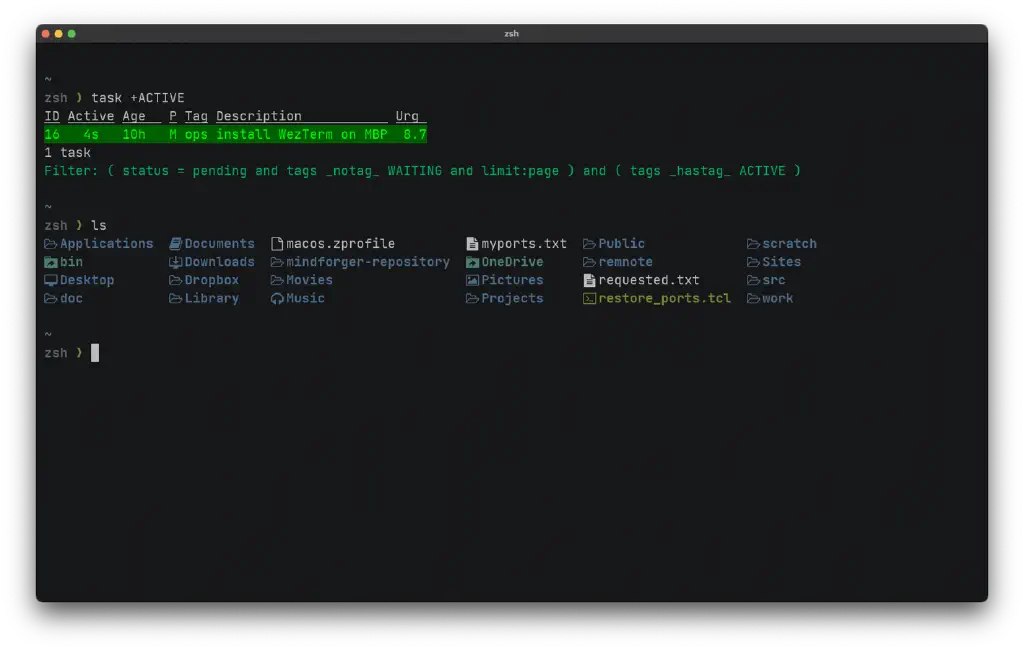1024x650 pixels.
Task: Click the download icon beside Downloads
Action: 175,262
